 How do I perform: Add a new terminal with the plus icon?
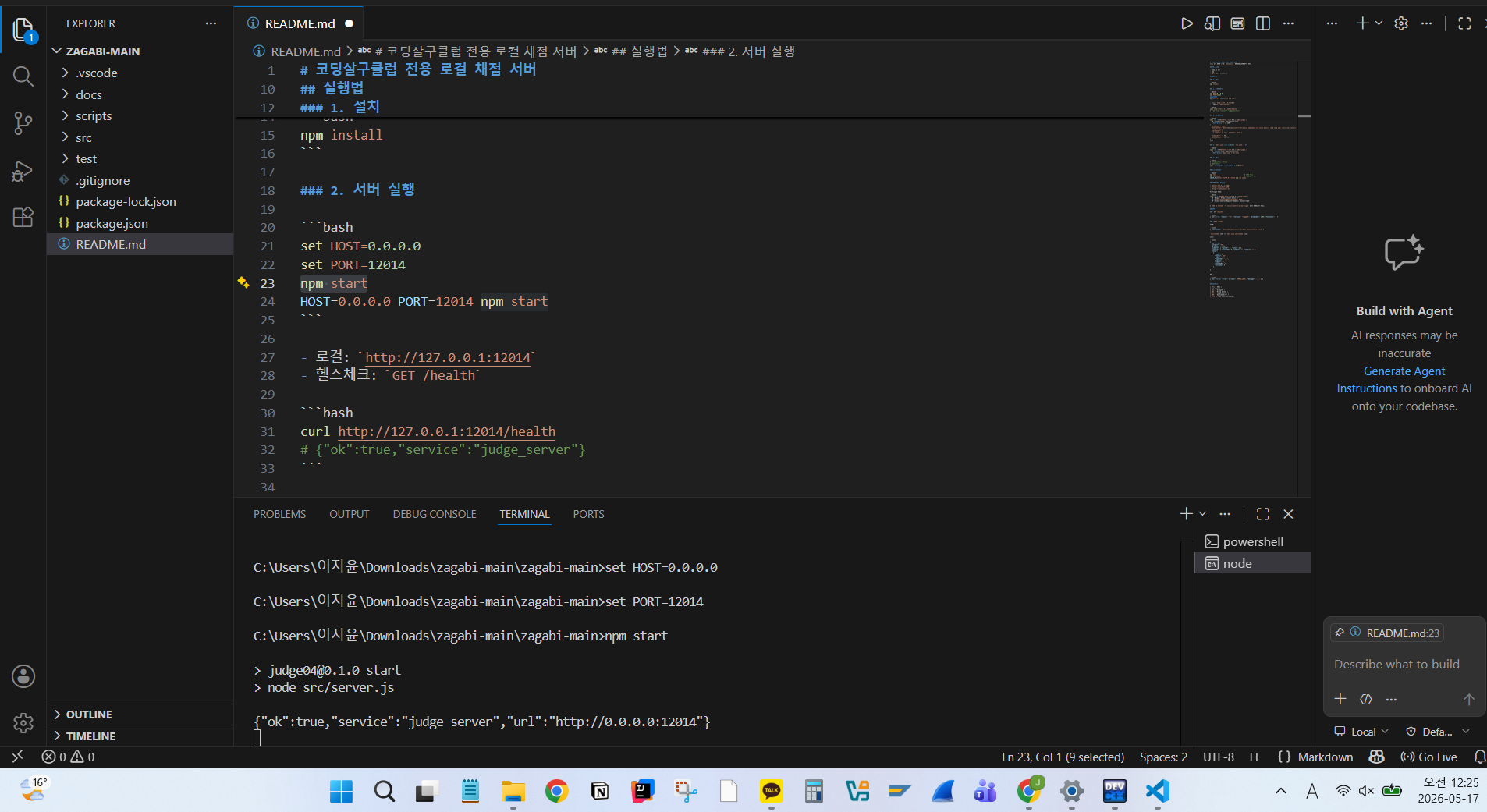[1186, 514]
